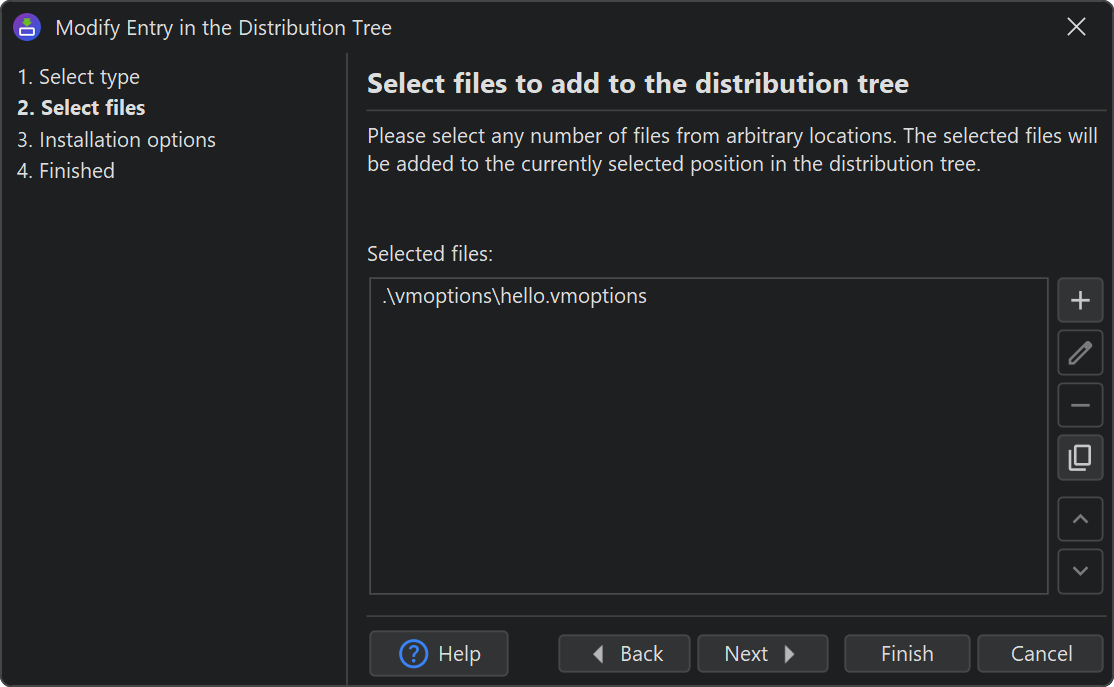Move the selected file down with the chevron
Image resolution: width=1114 pixels, height=687 pixels.
pyautogui.click(x=1080, y=571)
